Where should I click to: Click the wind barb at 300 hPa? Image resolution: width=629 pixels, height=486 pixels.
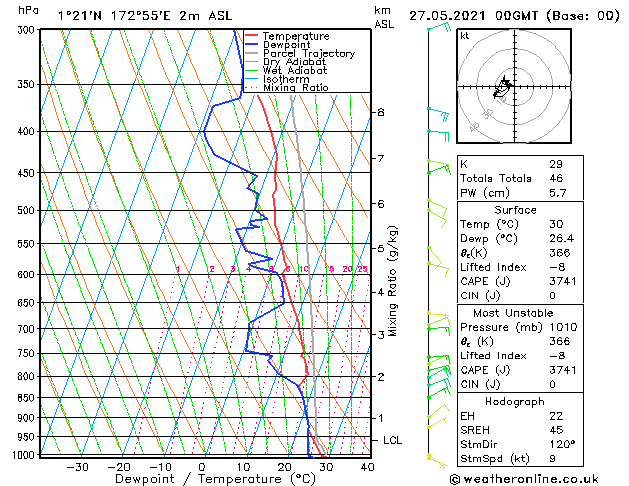click(x=440, y=27)
